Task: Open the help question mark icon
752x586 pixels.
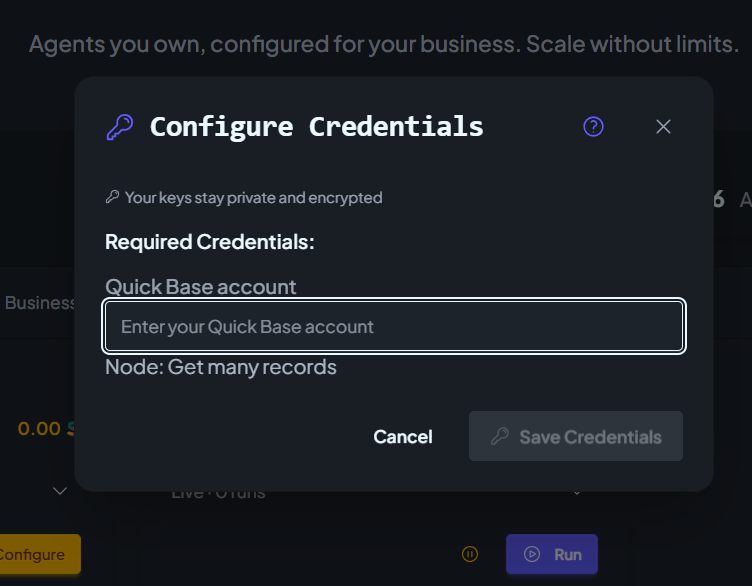Action: pyautogui.click(x=593, y=127)
